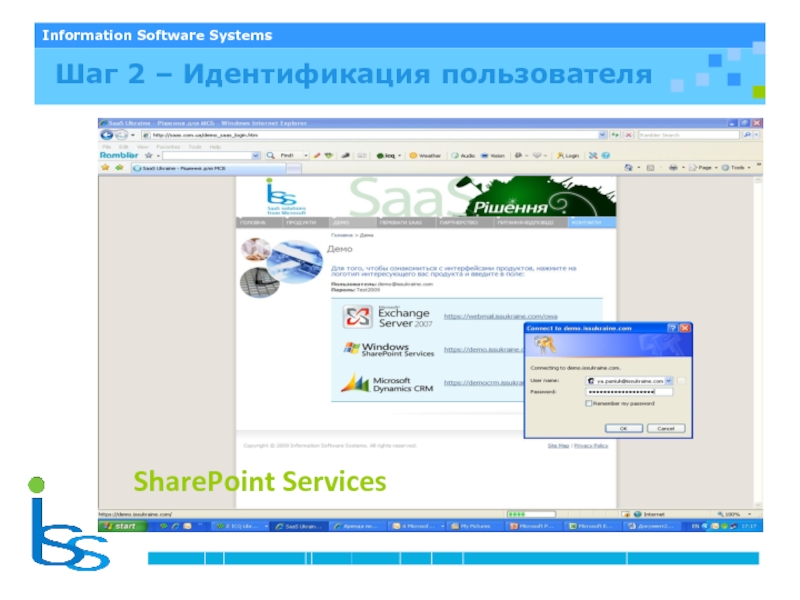Click the red pencil highlight icon

317,155
